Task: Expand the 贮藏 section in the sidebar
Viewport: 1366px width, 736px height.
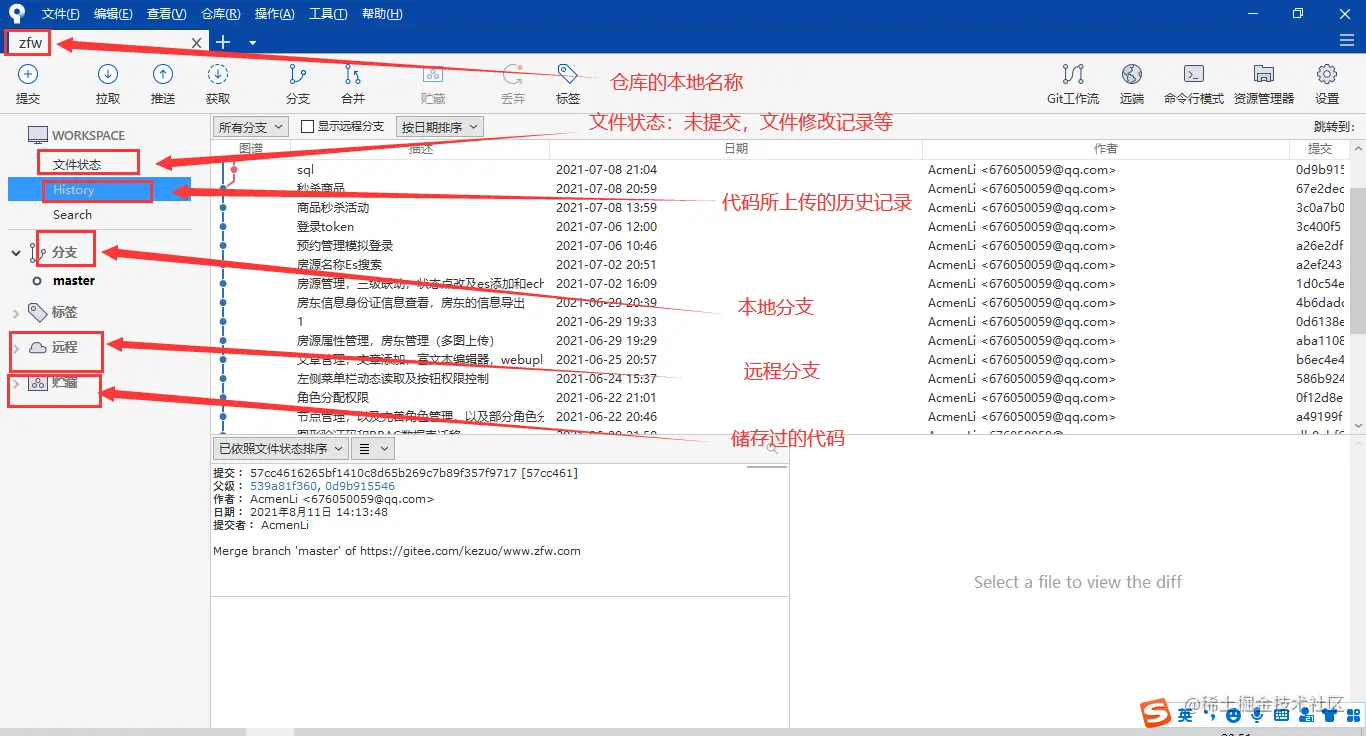Action: coord(16,383)
